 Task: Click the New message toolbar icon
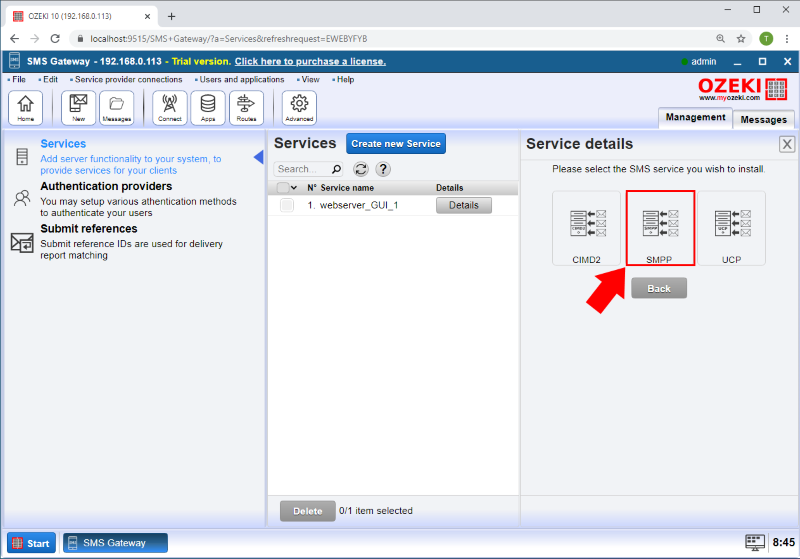click(x=78, y=108)
